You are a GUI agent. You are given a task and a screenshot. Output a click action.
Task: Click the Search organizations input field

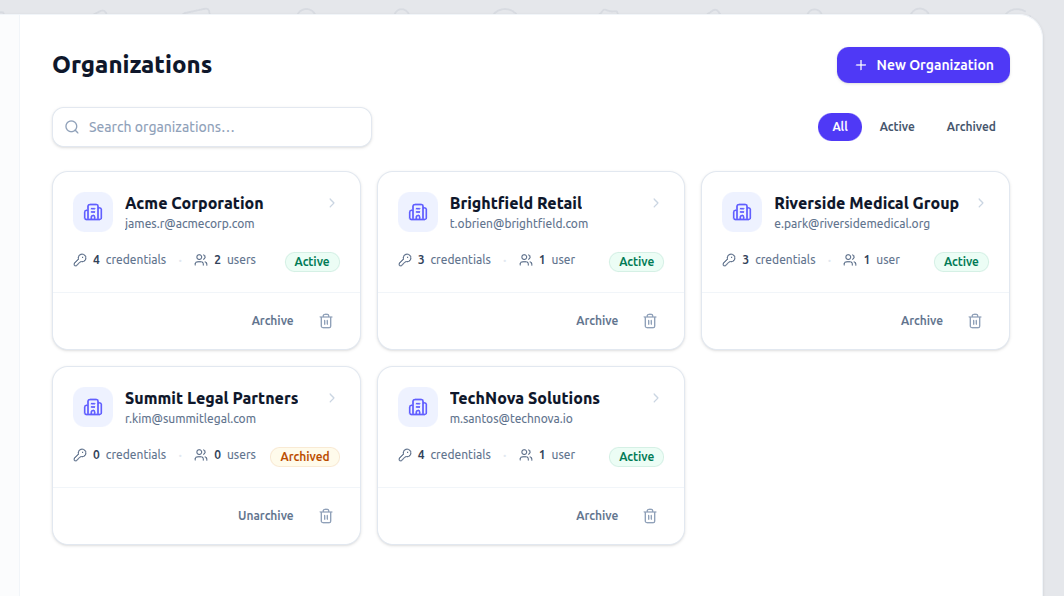coord(212,127)
